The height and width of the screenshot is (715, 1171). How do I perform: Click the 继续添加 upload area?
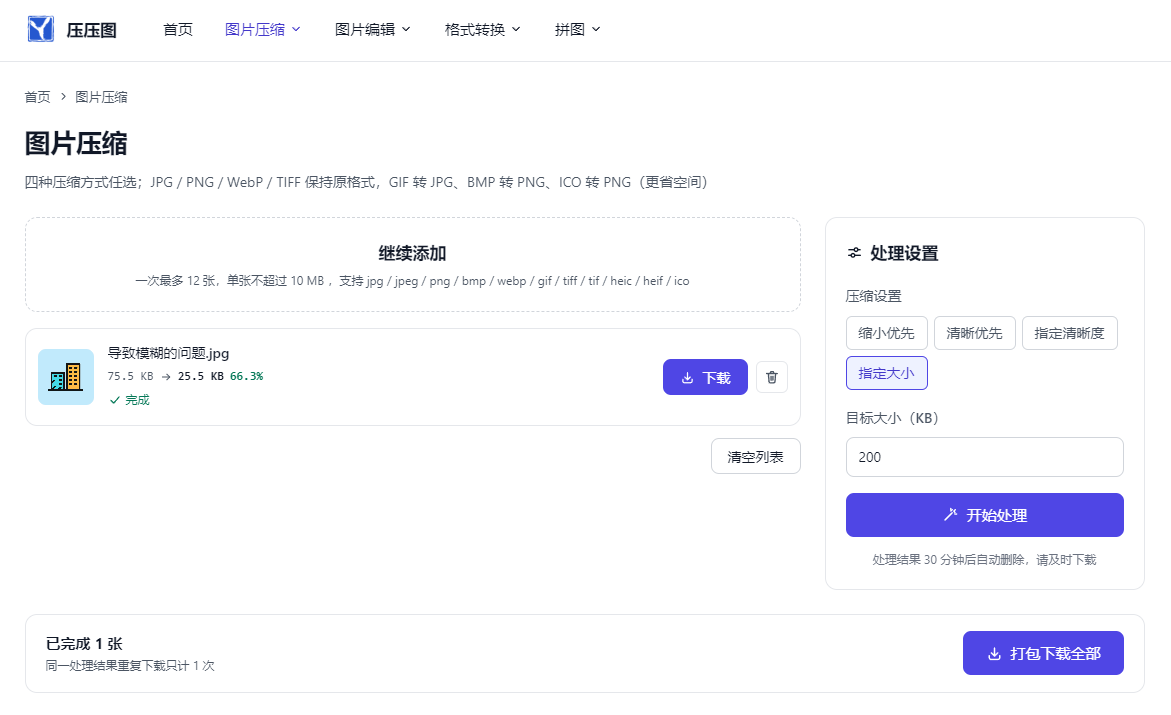point(413,264)
